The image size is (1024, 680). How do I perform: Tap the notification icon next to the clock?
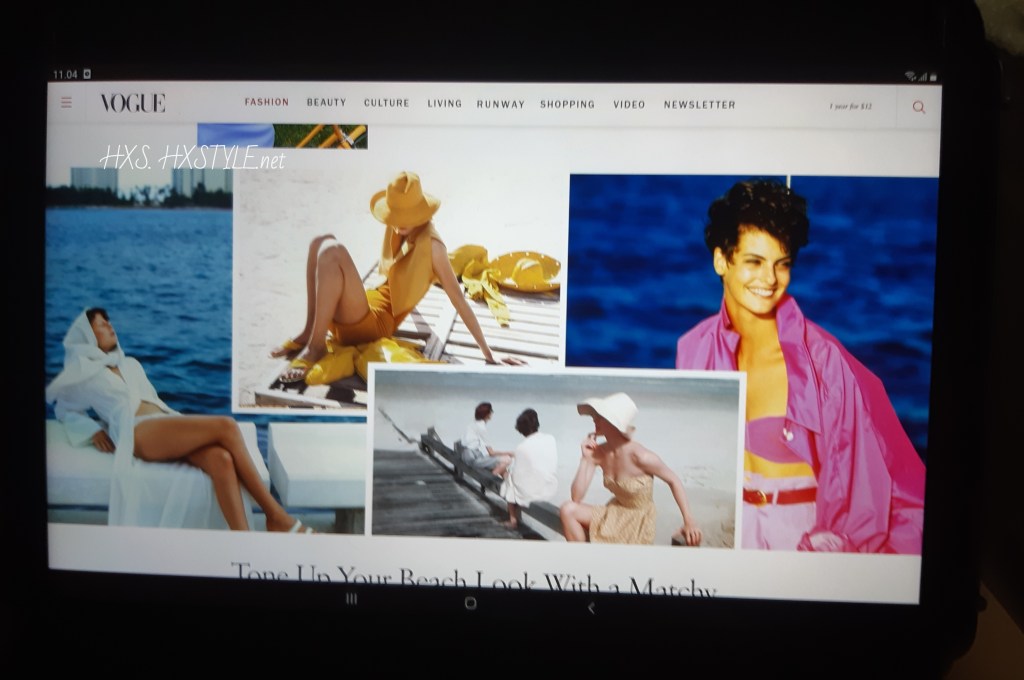[x=87, y=74]
